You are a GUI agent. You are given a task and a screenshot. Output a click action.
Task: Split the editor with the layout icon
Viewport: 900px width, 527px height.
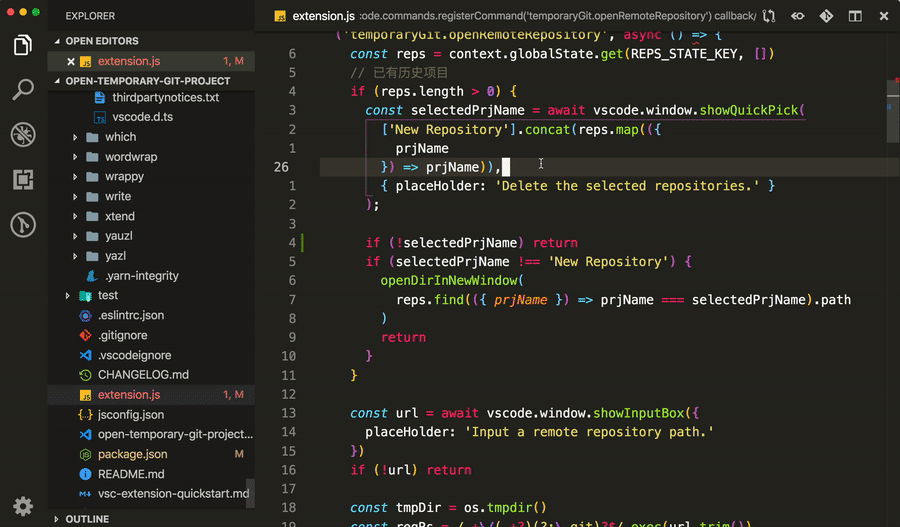[x=855, y=16]
